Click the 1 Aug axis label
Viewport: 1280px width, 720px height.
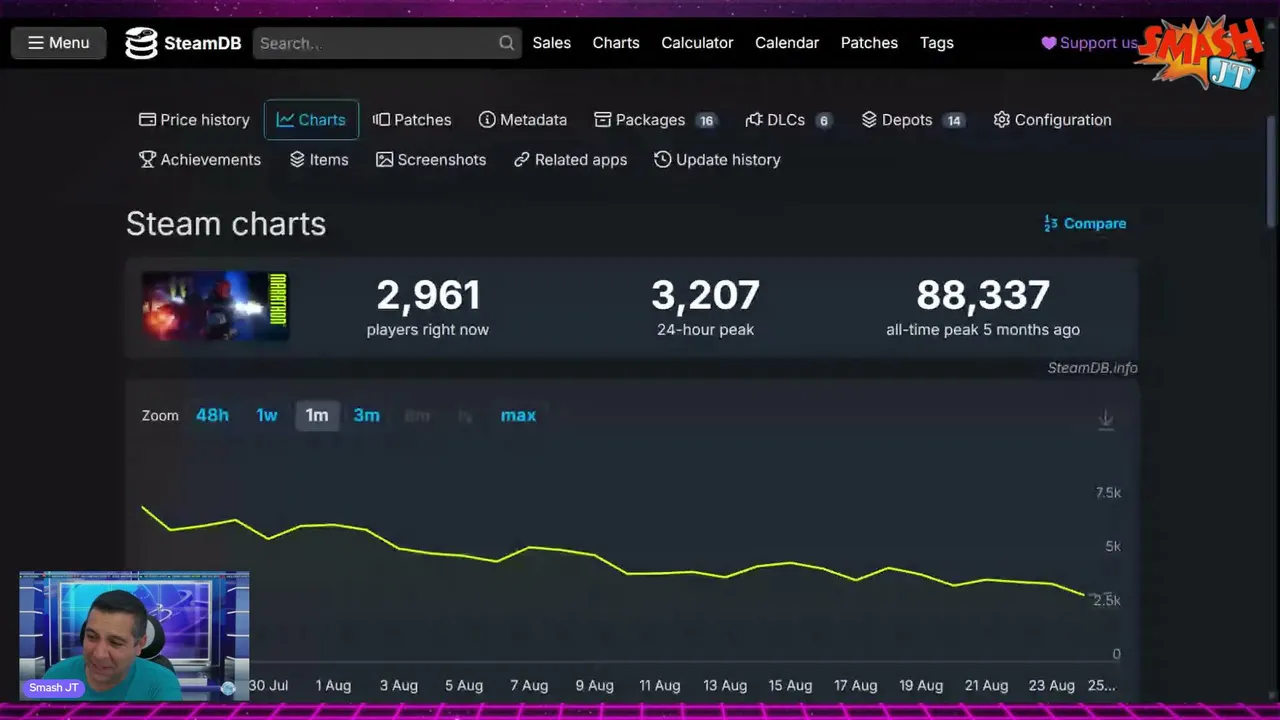pyautogui.click(x=333, y=685)
